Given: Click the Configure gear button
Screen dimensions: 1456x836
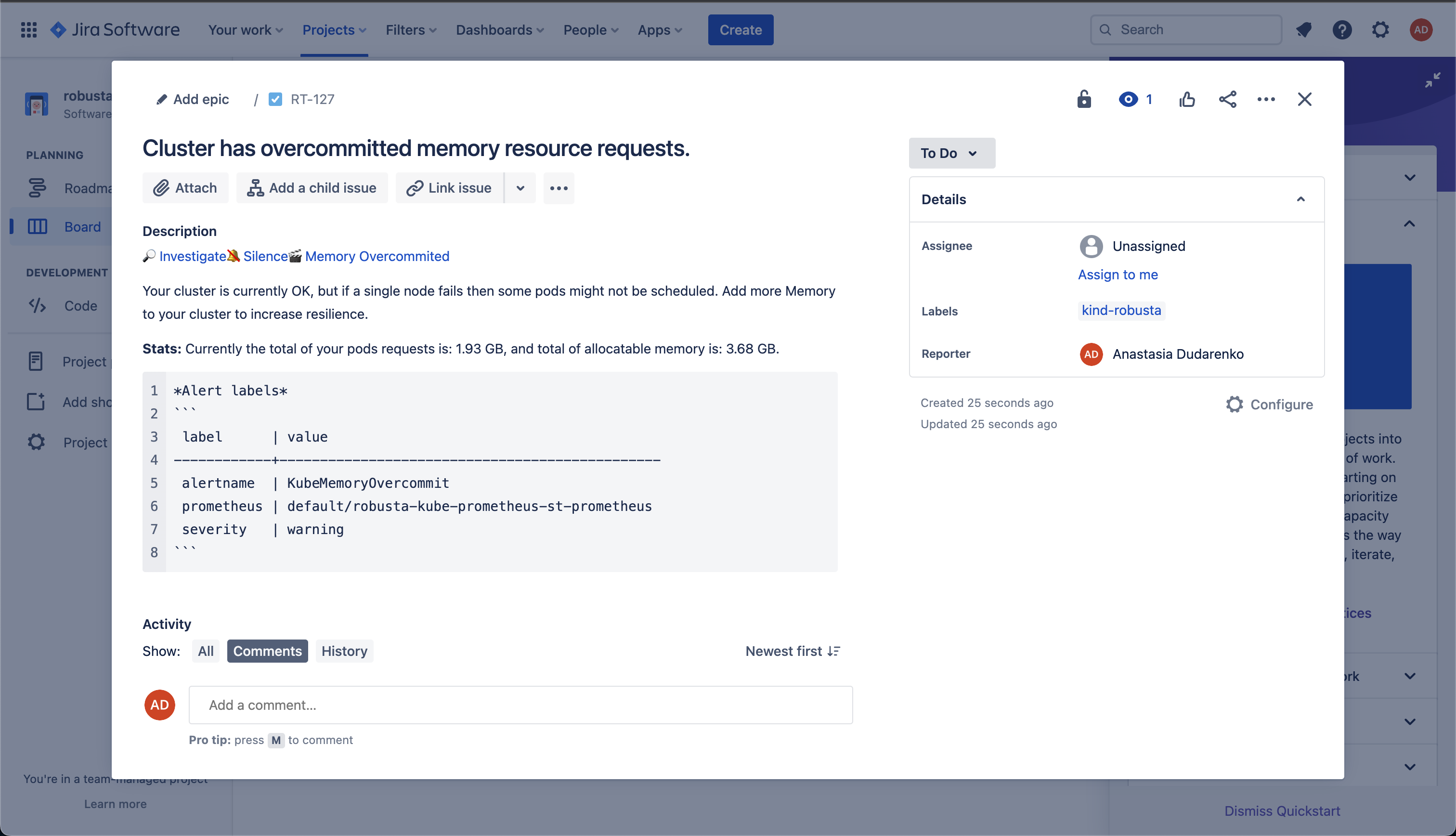Looking at the screenshot, I should pyautogui.click(x=1270, y=404).
